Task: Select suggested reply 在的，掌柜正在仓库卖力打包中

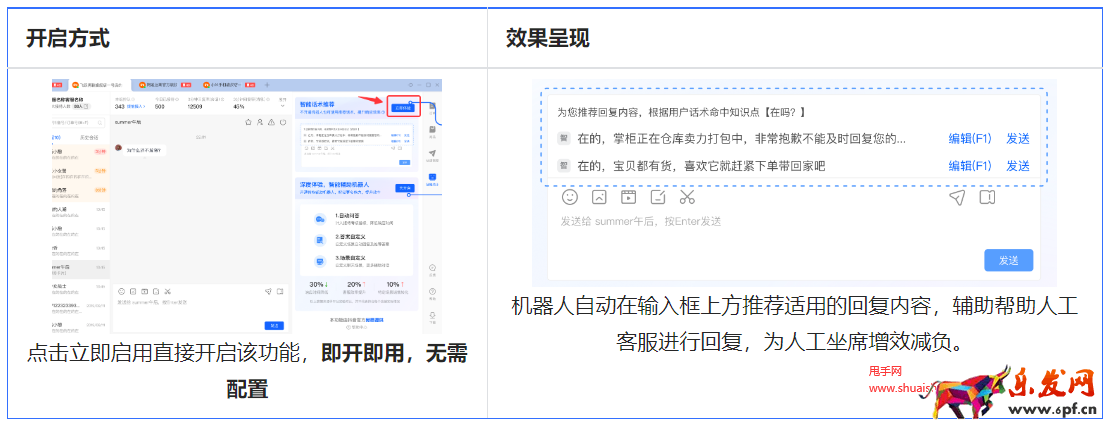Action: [x=741, y=138]
